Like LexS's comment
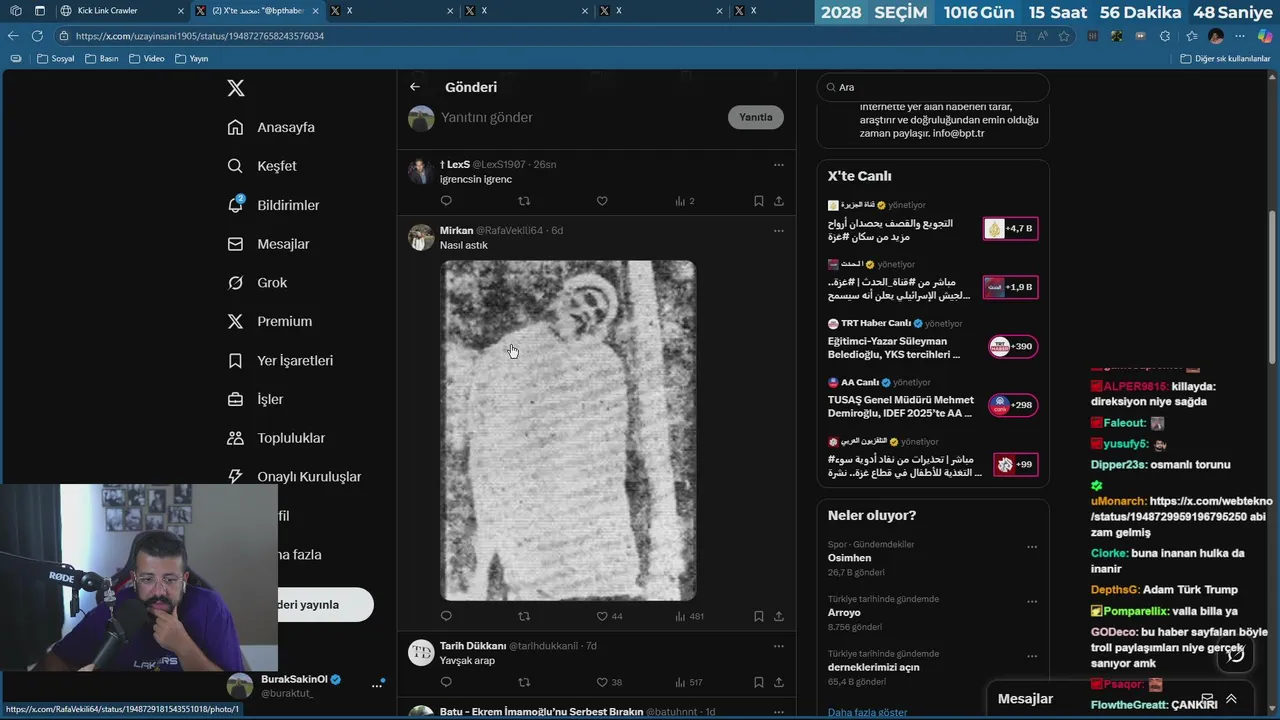Image resolution: width=1280 pixels, height=720 pixels. point(602,201)
